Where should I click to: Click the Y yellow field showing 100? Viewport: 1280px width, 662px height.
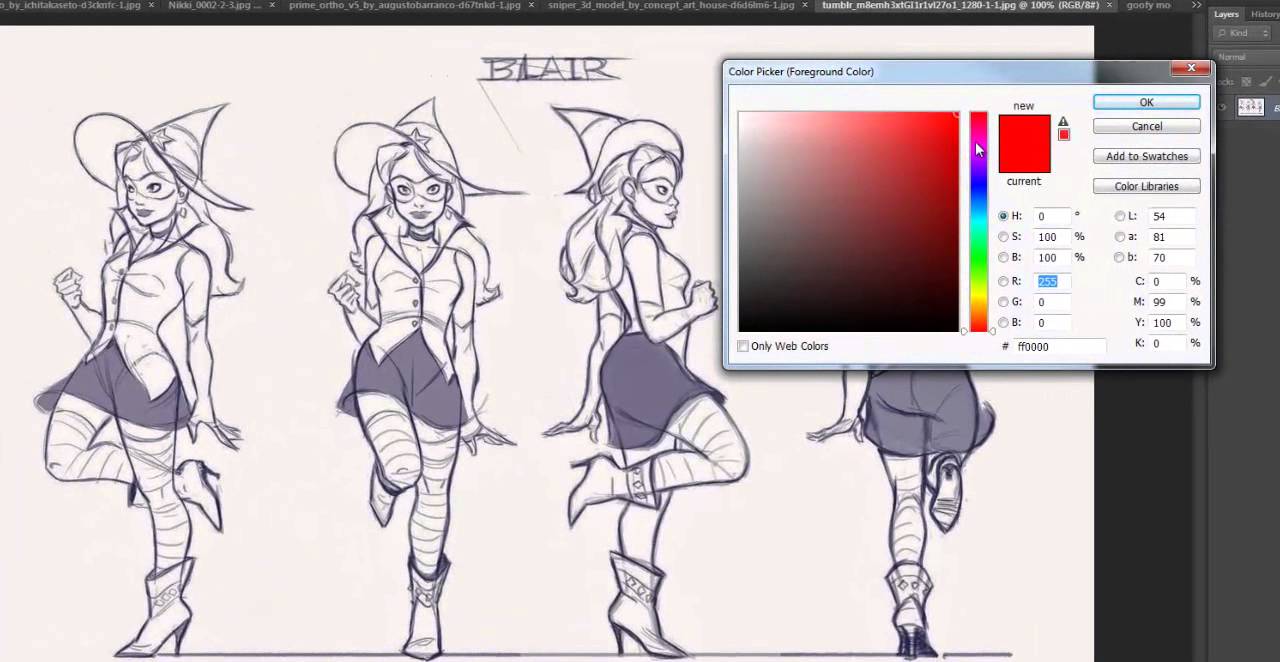(1167, 322)
